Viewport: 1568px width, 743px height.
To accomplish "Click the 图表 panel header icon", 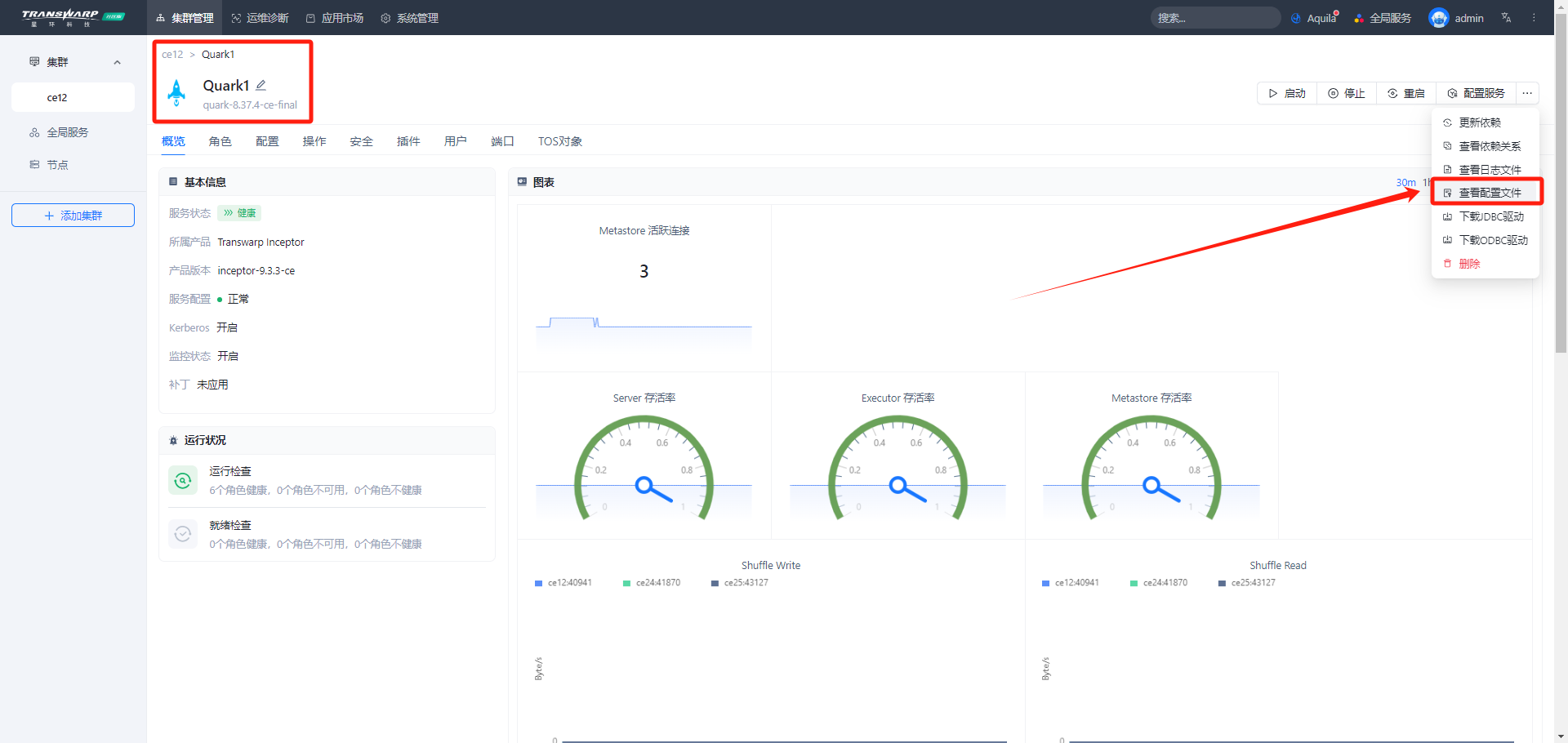I will click(522, 182).
